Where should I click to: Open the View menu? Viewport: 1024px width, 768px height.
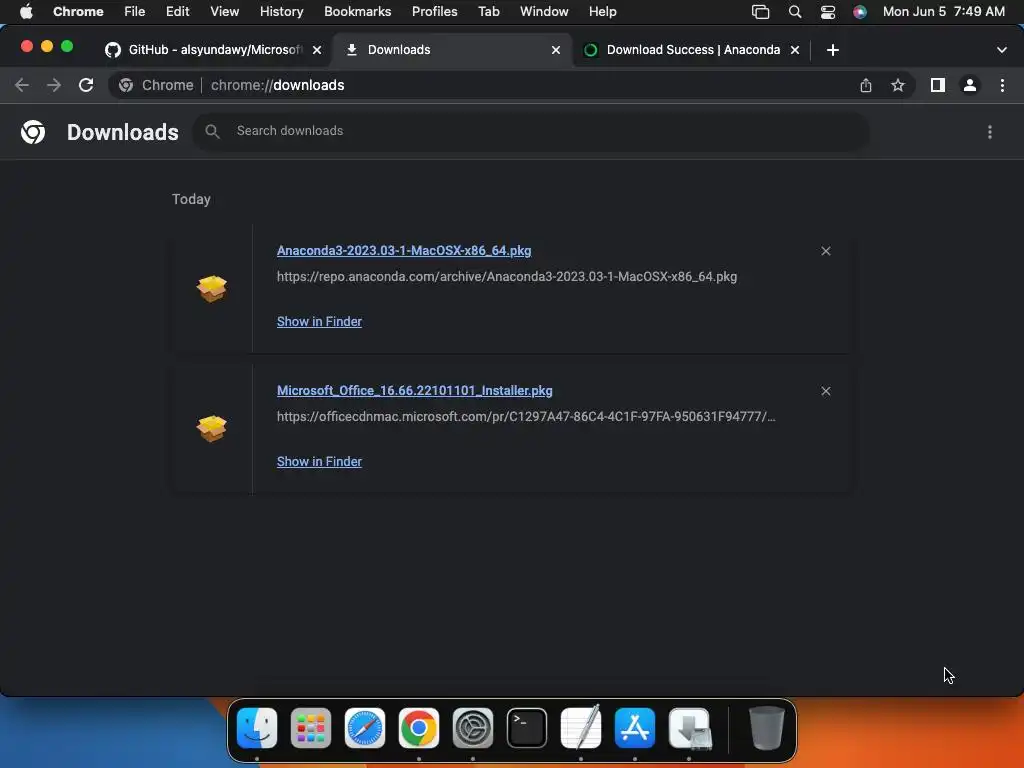224,11
